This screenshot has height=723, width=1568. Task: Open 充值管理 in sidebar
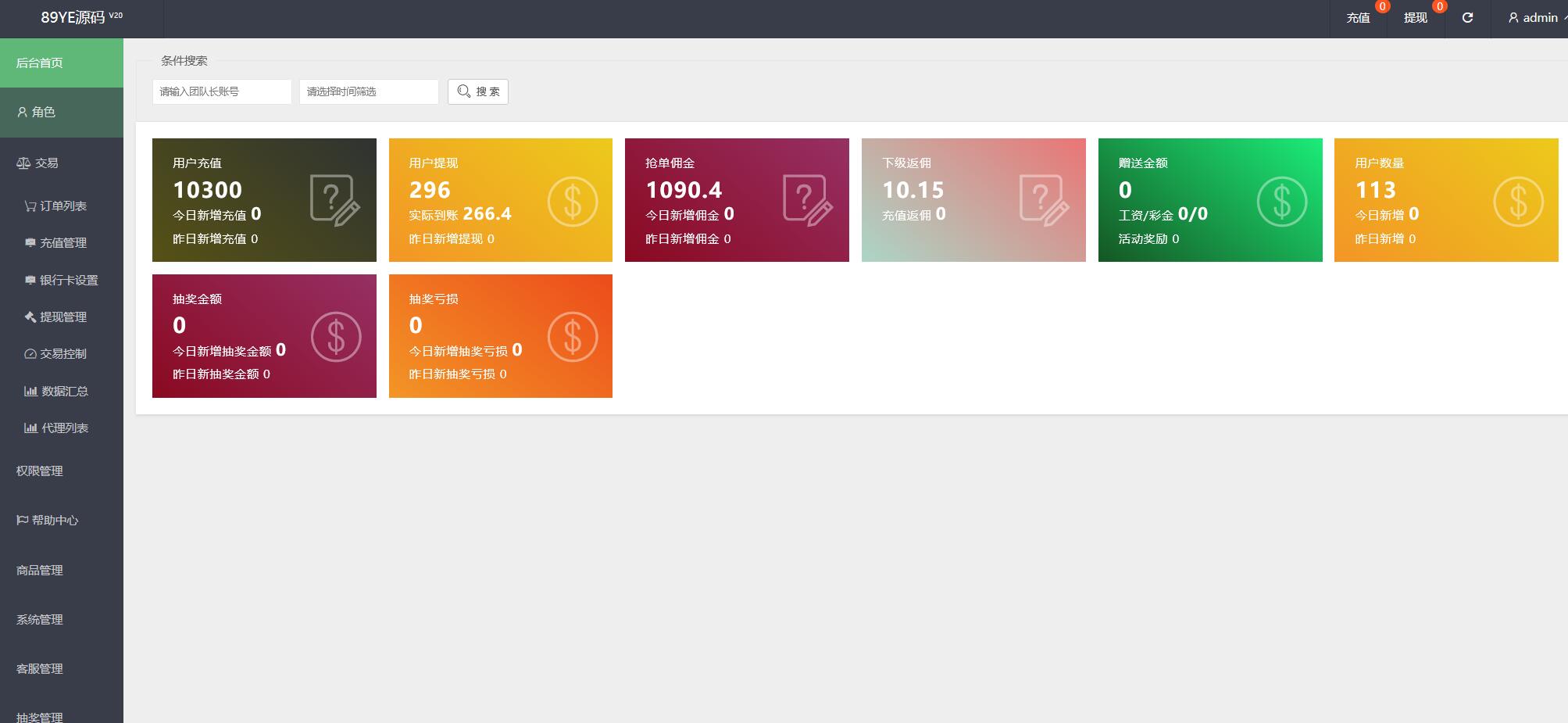pyautogui.click(x=62, y=243)
